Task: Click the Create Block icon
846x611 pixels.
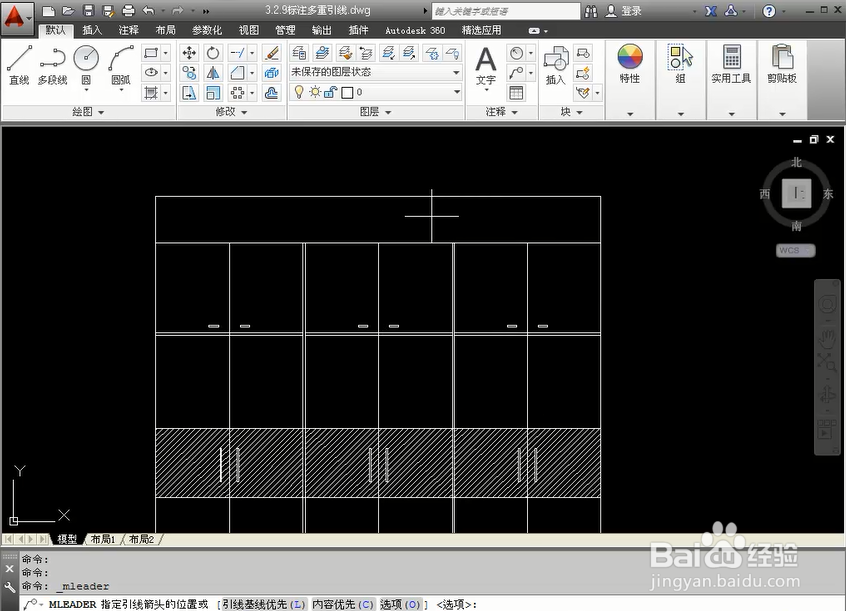Action: tap(583, 53)
